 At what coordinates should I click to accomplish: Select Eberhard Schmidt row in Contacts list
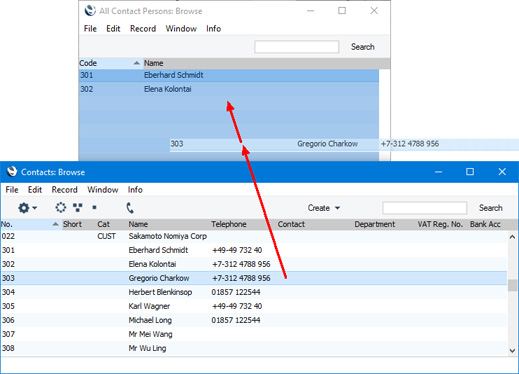[x=254, y=250]
